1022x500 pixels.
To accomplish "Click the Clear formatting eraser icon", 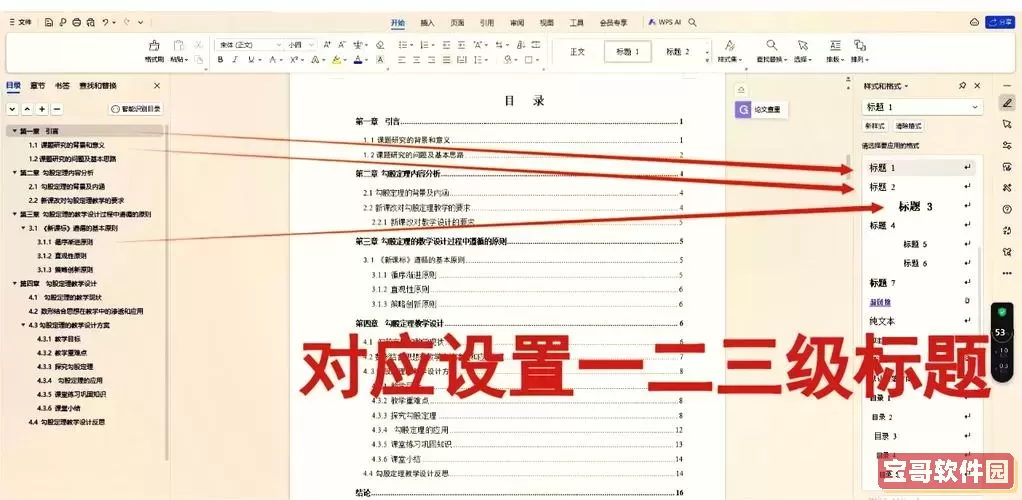I will coord(380,44).
